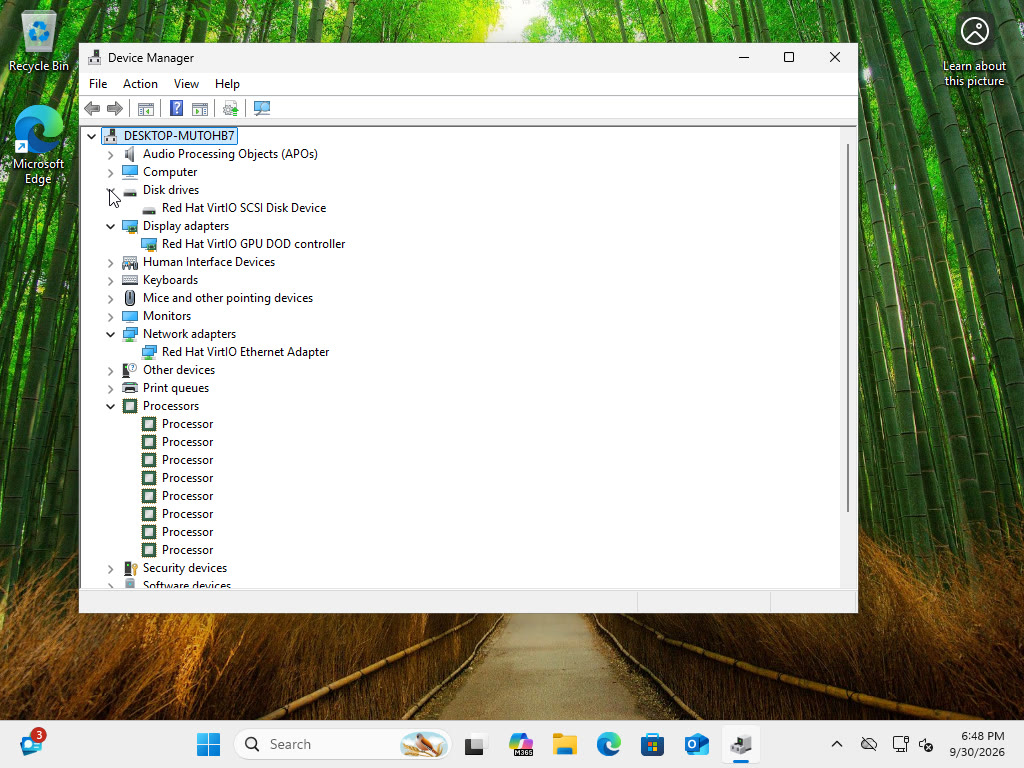The height and width of the screenshot is (768, 1024).
Task: Collapse the Processors category
Action: 110,406
